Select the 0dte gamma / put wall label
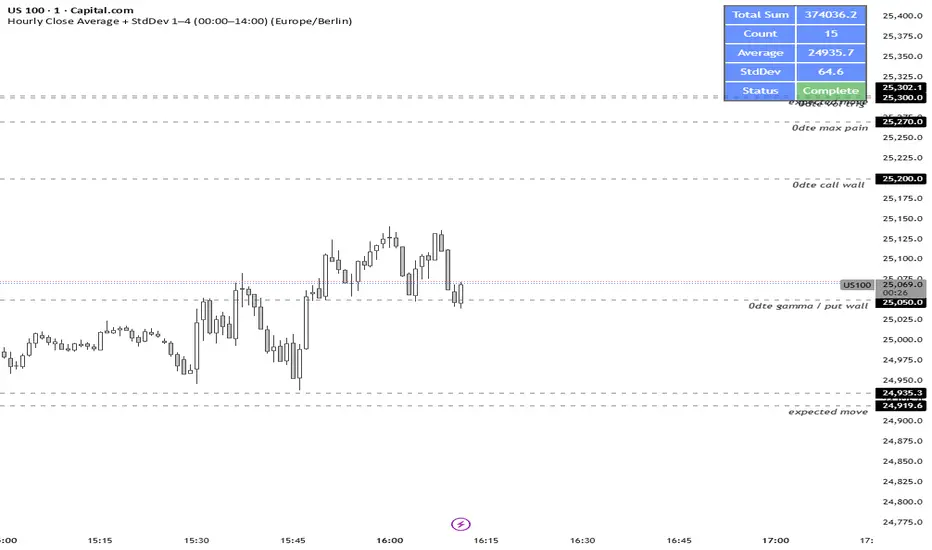The image size is (932, 550). click(808, 307)
